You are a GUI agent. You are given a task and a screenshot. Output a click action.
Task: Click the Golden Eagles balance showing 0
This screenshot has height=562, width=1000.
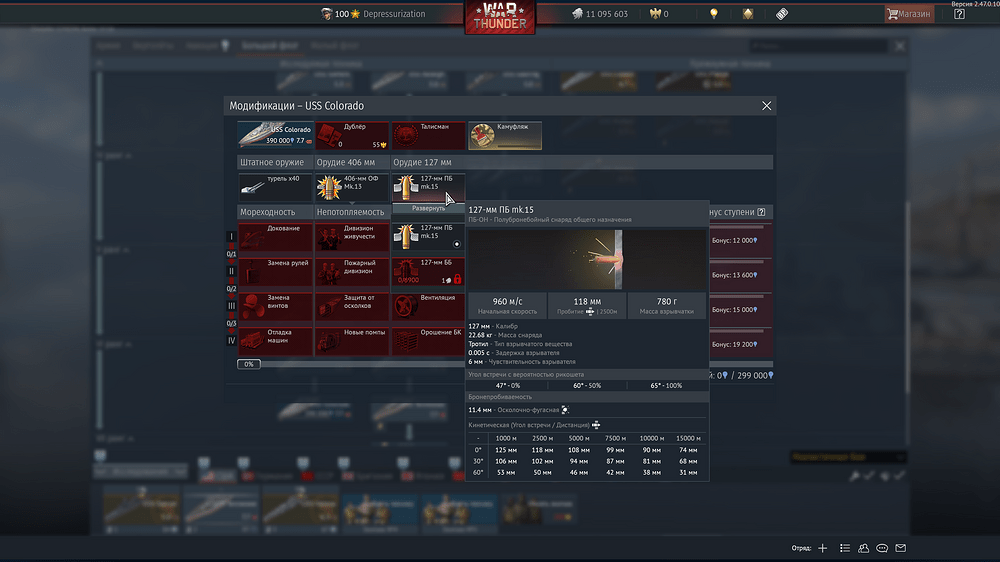[x=659, y=14]
